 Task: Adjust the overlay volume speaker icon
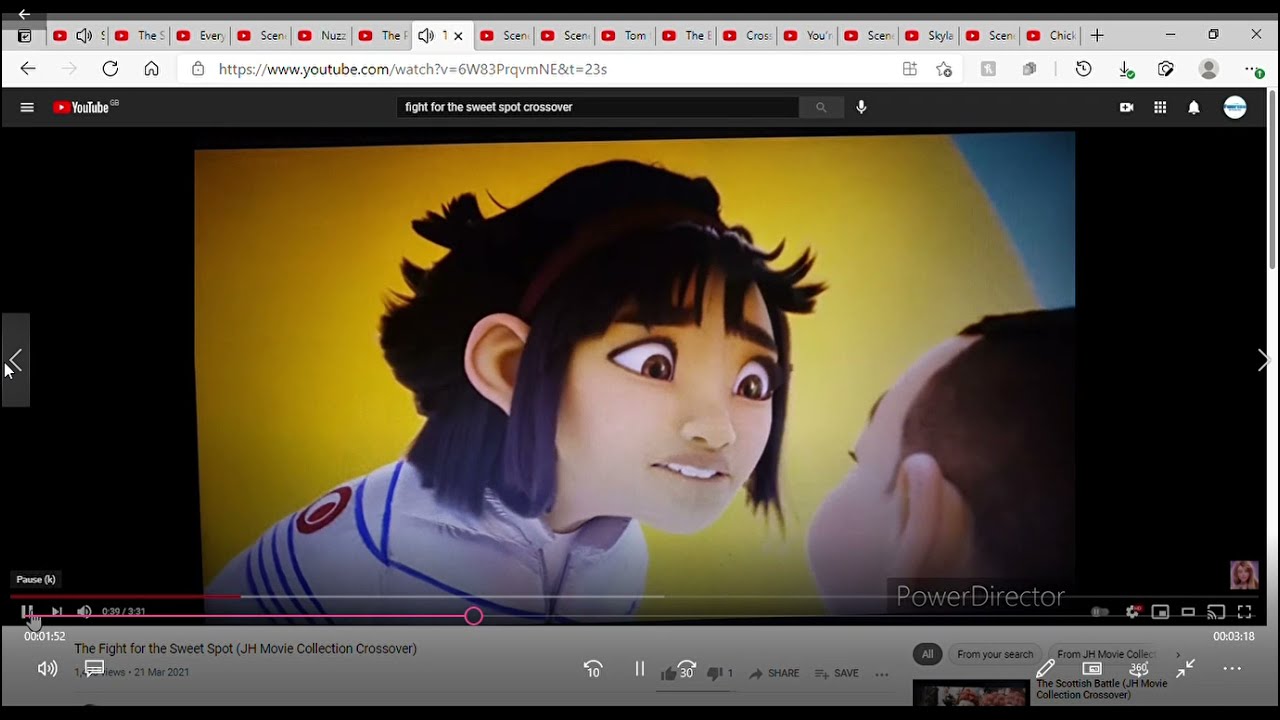point(47,668)
